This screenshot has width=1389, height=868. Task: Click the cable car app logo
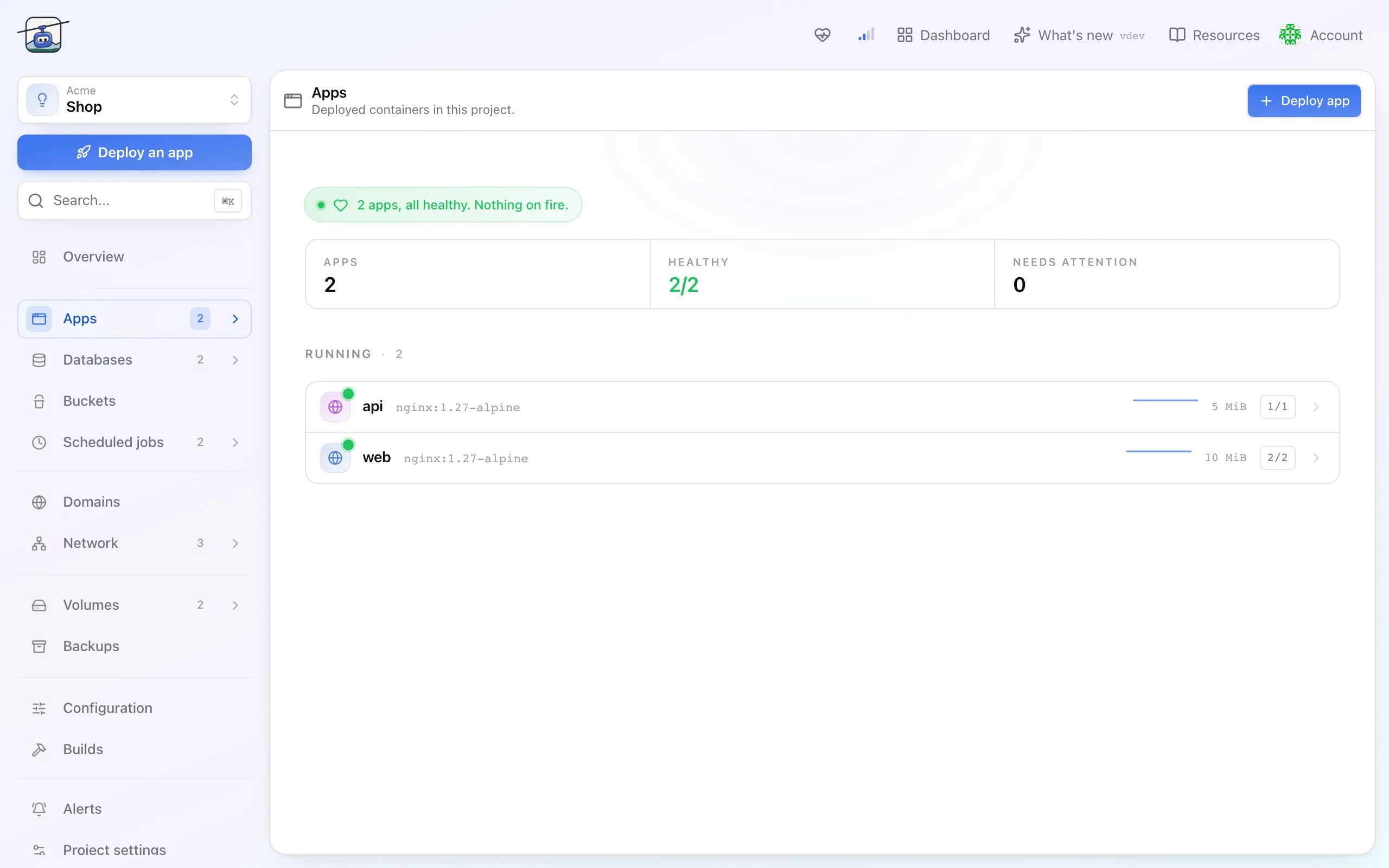point(43,34)
